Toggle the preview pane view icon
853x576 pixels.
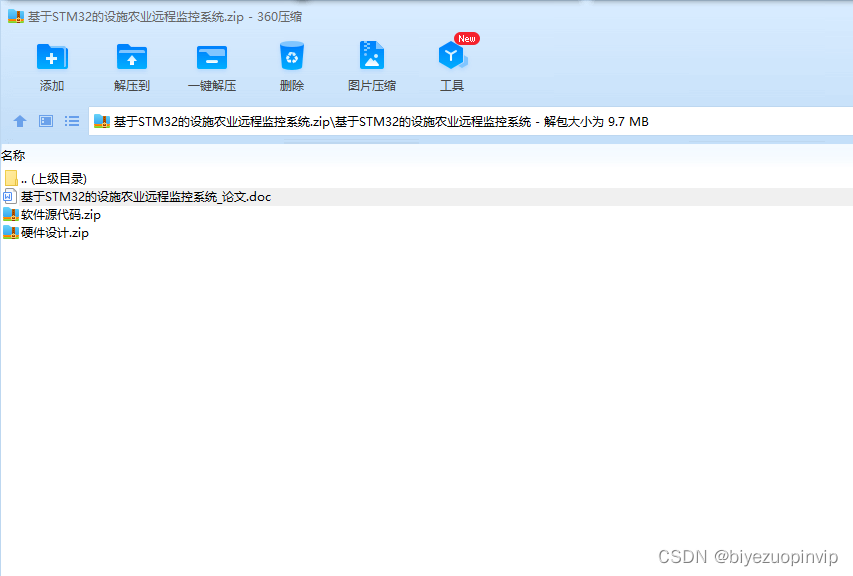point(44,121)
